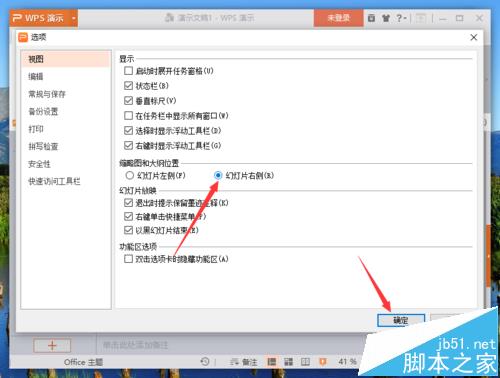
Task: Open the 编辑 options category
Action: click(x=36, y=76)
